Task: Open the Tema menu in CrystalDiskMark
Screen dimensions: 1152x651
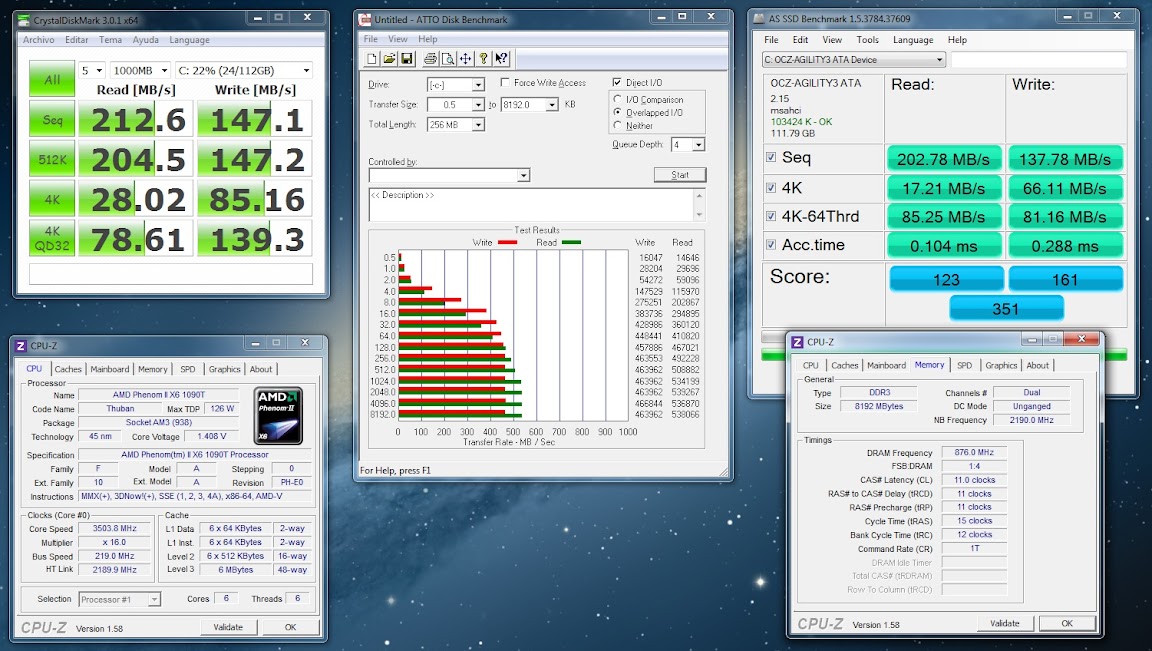Action: click(x=110, y=40)
